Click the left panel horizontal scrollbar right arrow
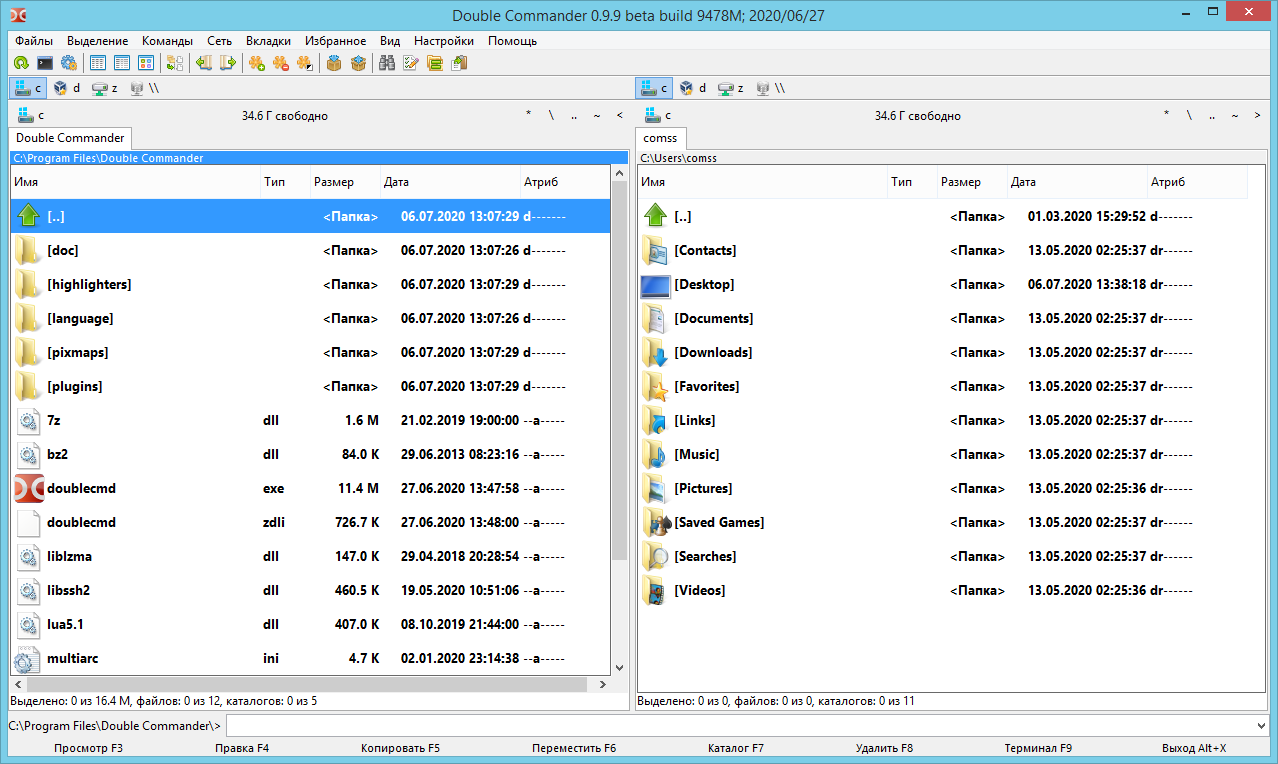The height and width of the screenshot is (764, 1278). [602, 684]
